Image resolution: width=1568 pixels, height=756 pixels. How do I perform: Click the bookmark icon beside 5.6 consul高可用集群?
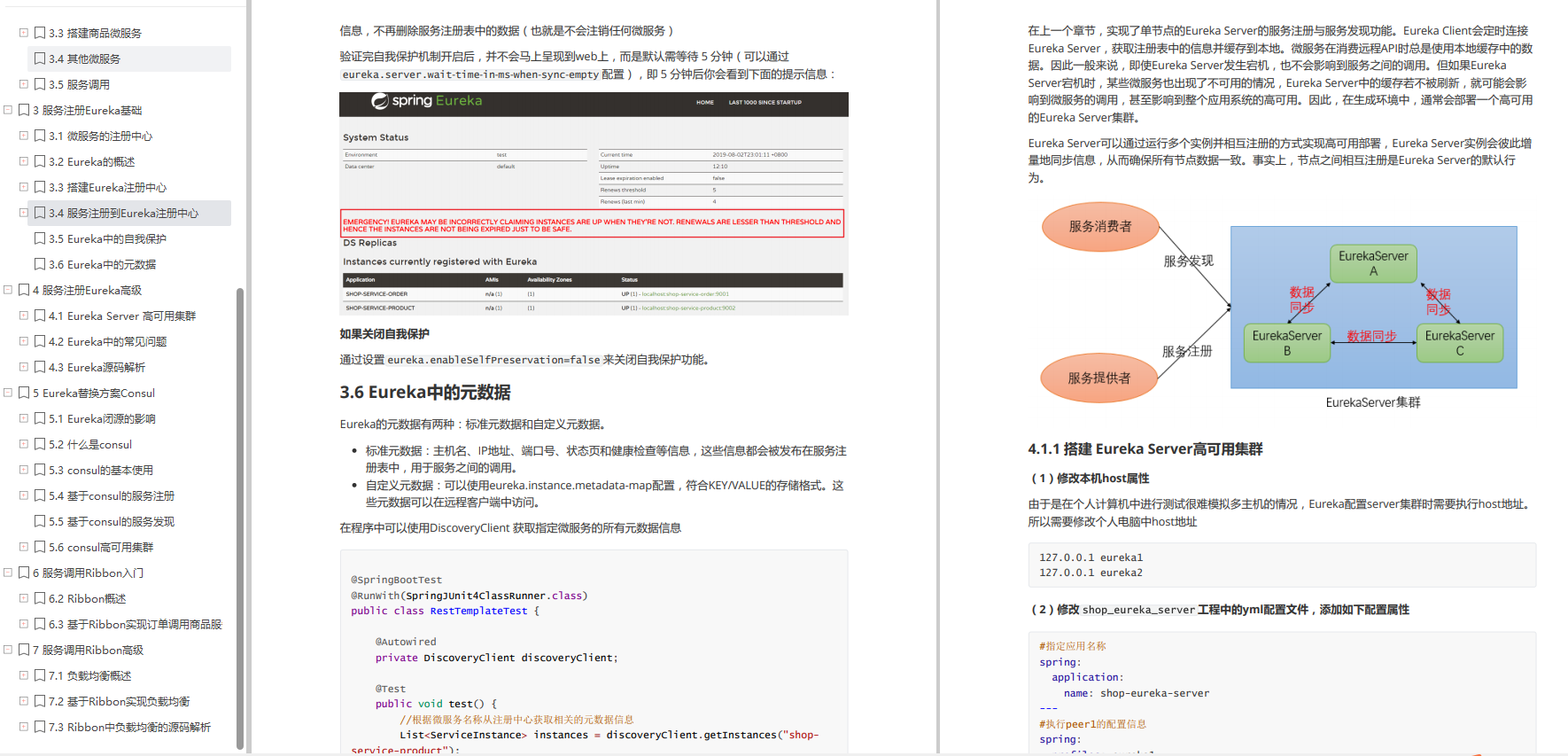tap(40, 547)
